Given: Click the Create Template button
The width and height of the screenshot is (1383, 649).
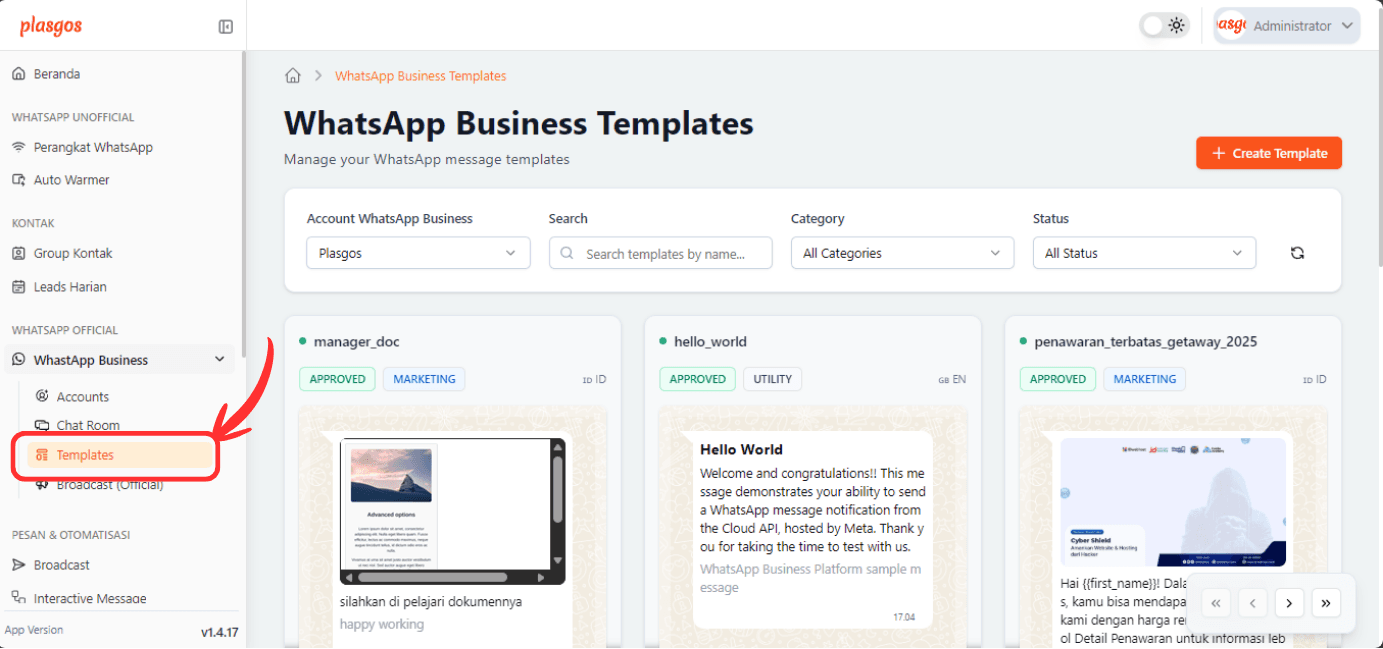Looking at the screenshot, I should [x=1268, y=153].
